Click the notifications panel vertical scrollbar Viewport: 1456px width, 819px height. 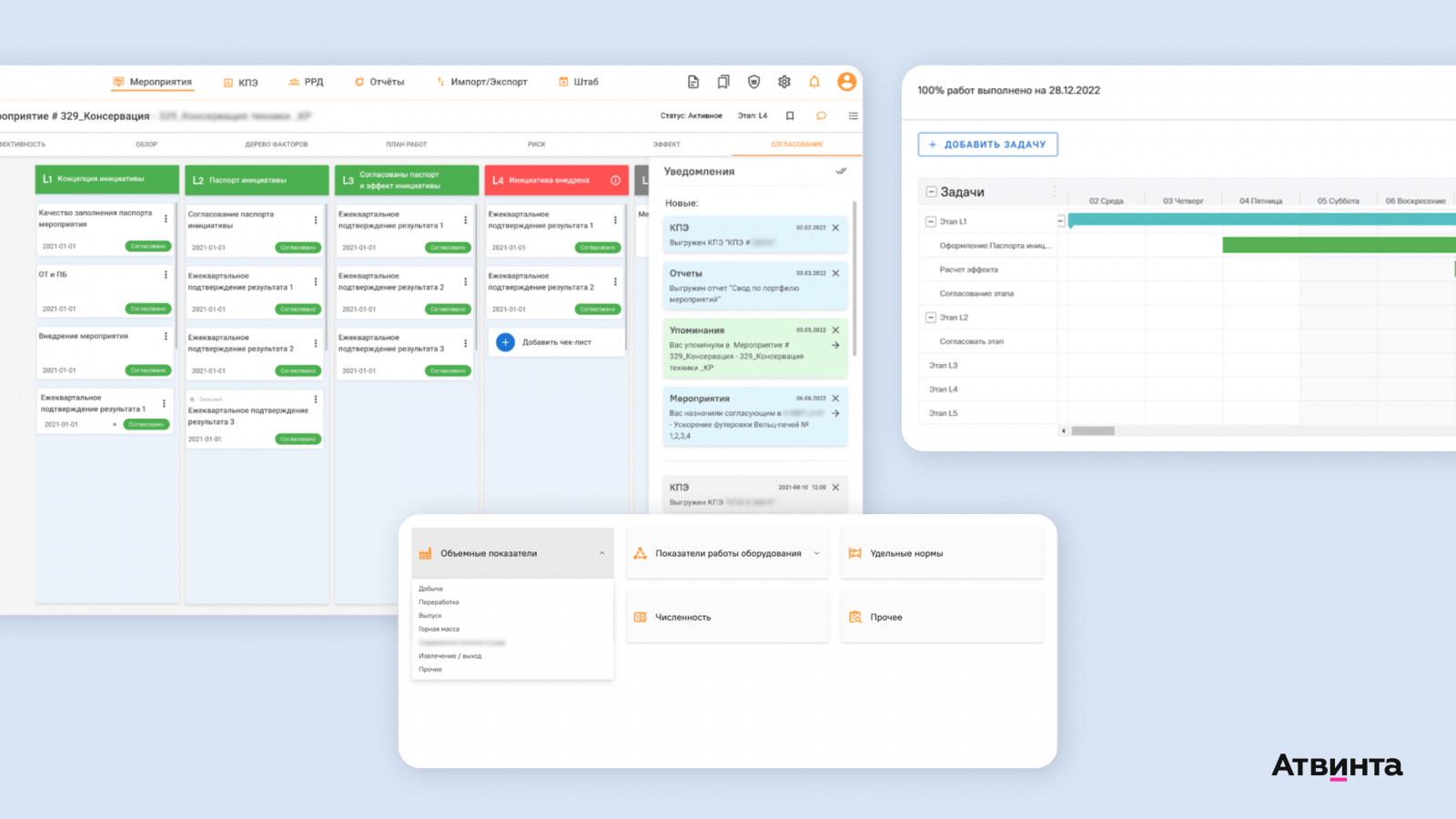pyautogui.click(x=854, y=278)
